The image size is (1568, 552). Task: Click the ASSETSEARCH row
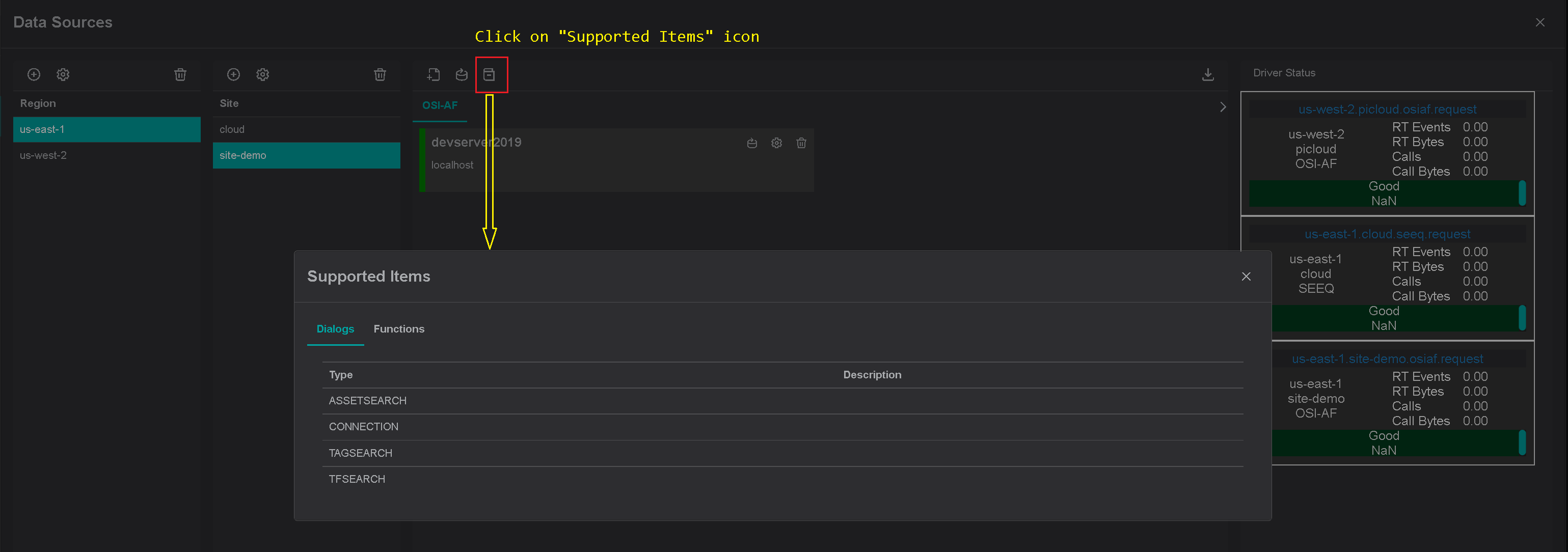(x=783, y=401)
